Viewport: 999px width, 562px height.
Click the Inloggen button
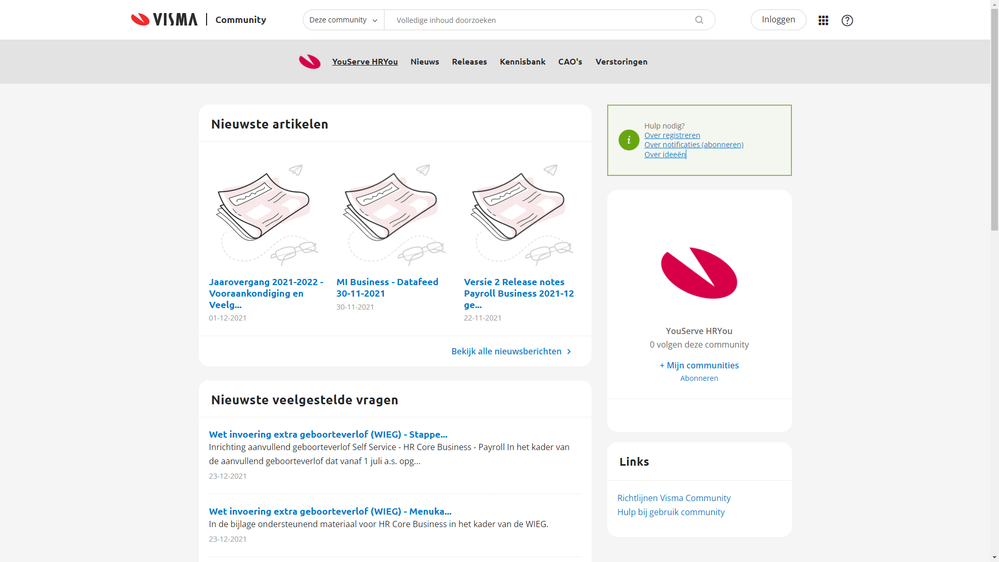click(778, 20)
